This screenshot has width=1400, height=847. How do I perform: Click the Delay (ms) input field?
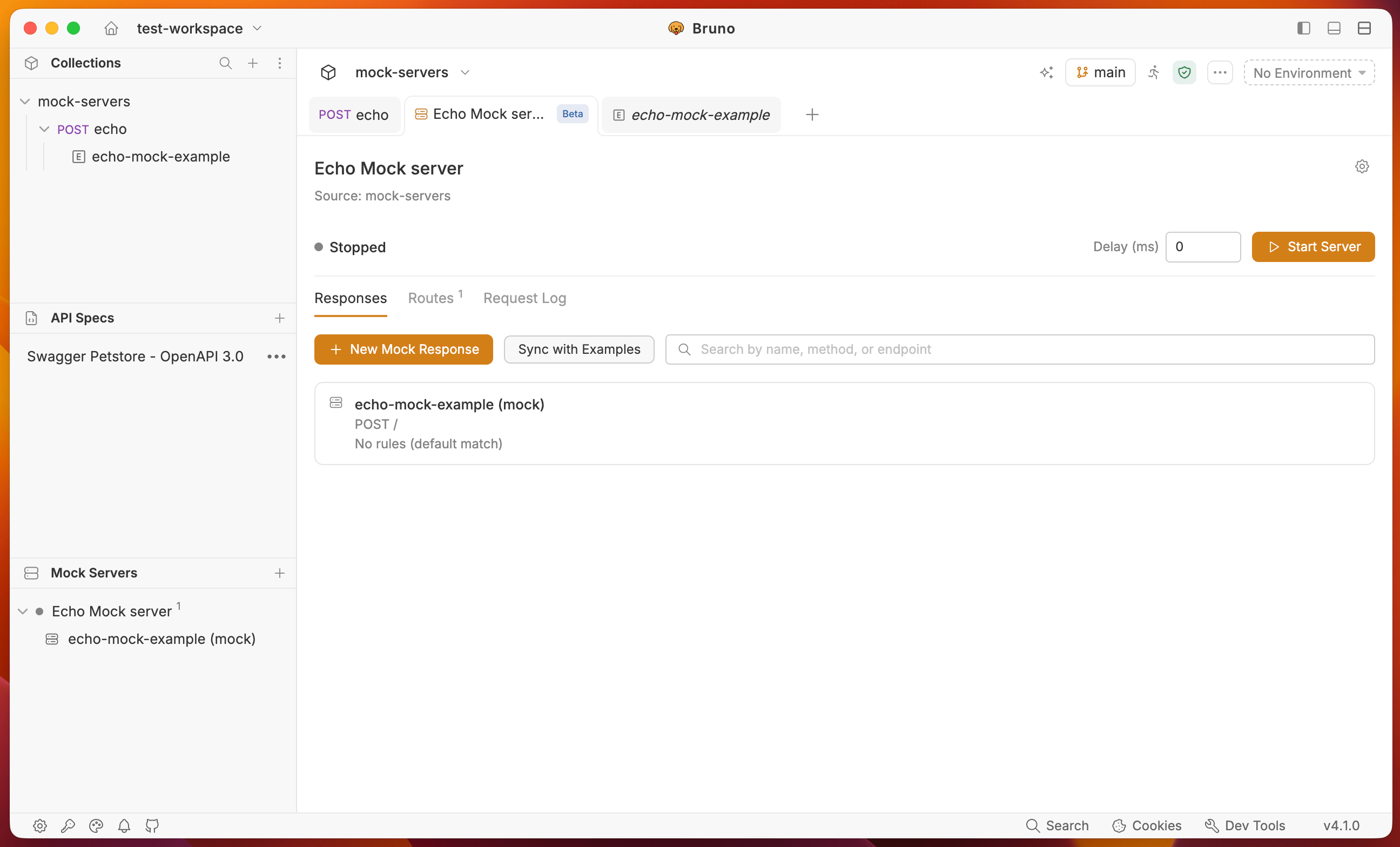tap(1203, 246)
